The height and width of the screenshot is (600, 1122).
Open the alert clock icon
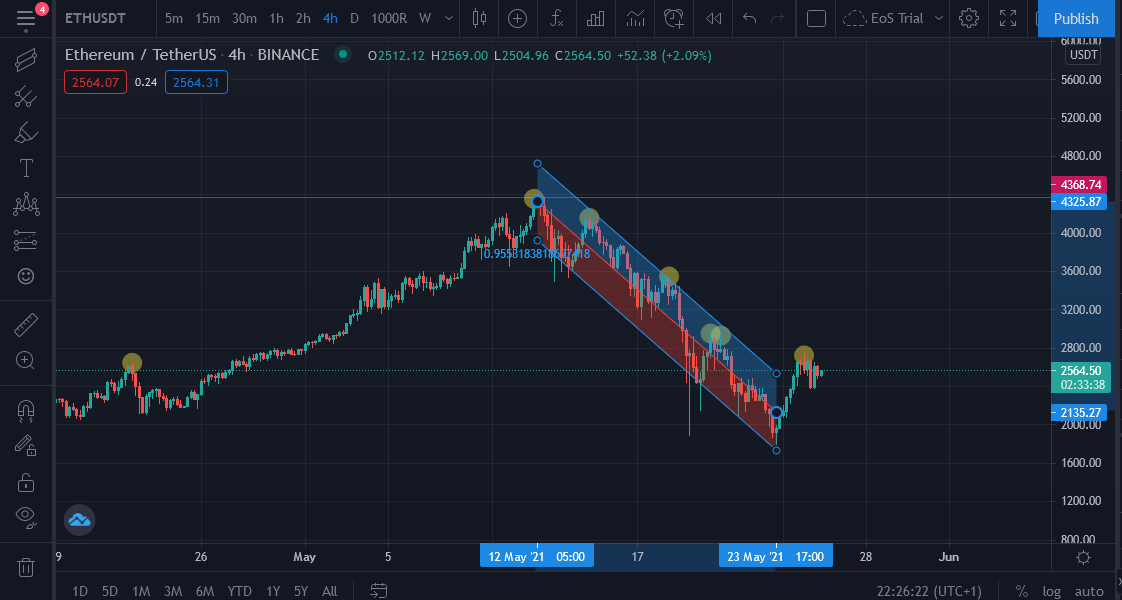click(674, 19)
